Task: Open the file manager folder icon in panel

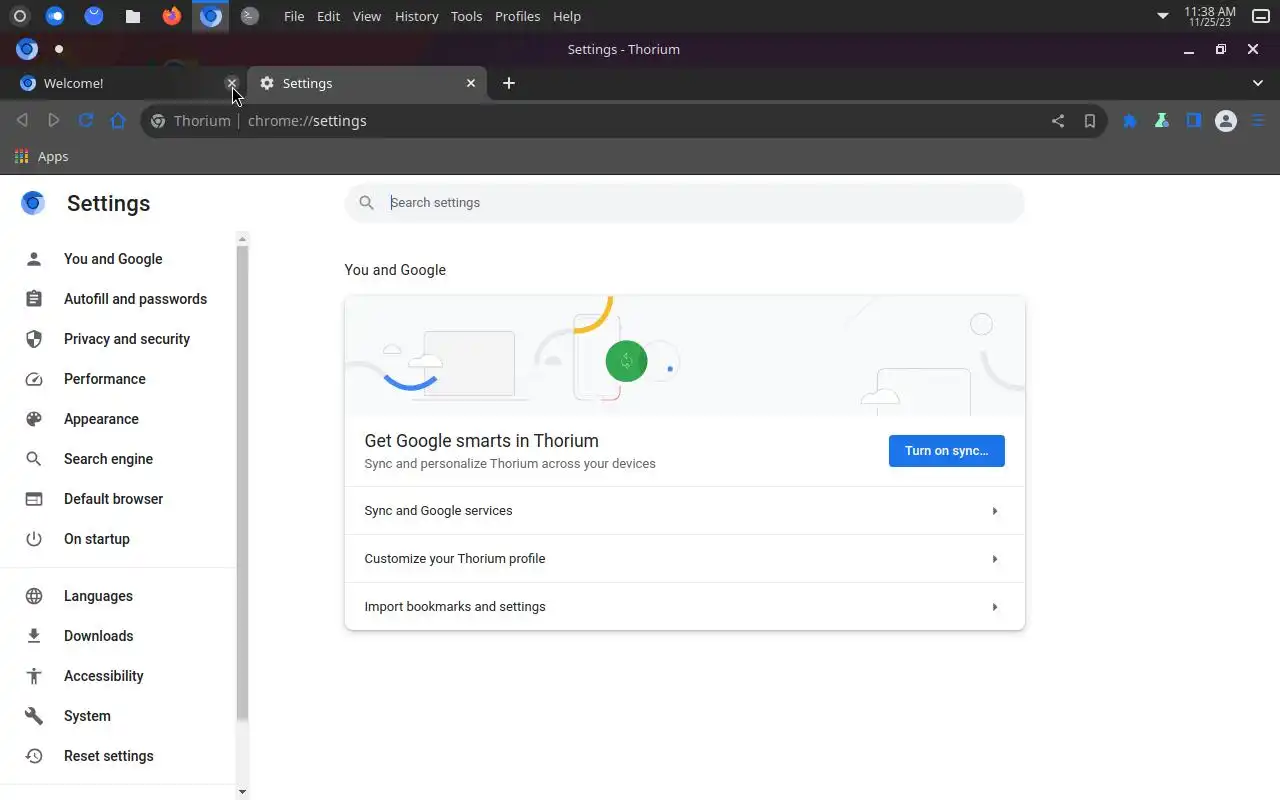Action: click(x=132, y=16)
